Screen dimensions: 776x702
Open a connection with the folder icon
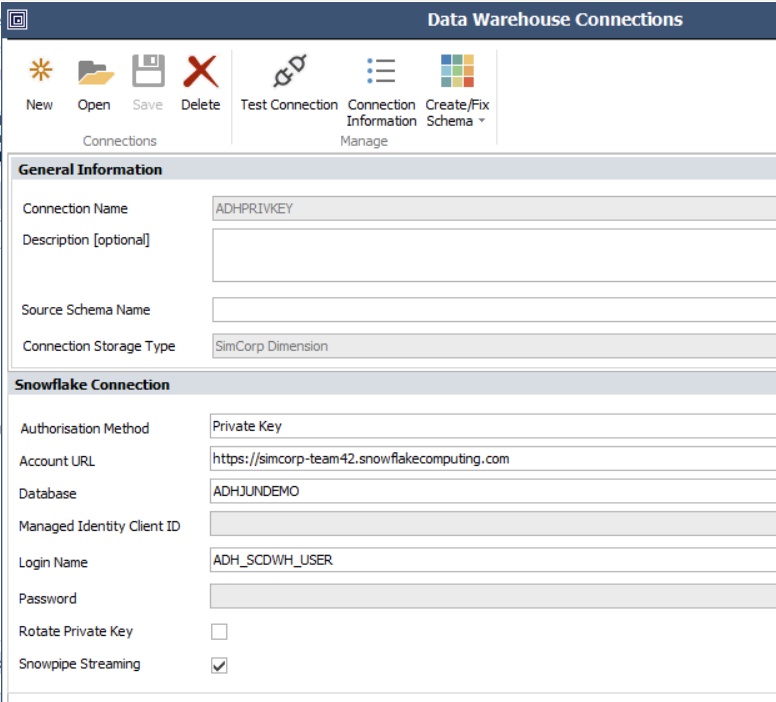point(96,72)
